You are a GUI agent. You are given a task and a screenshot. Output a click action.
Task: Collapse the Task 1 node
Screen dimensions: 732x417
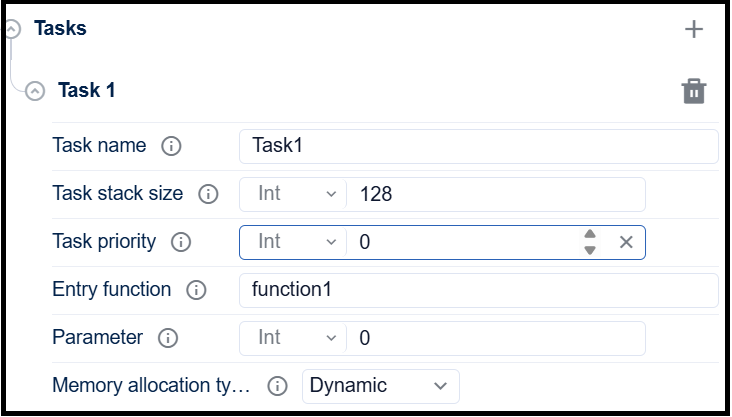click(x=35, y=91)
